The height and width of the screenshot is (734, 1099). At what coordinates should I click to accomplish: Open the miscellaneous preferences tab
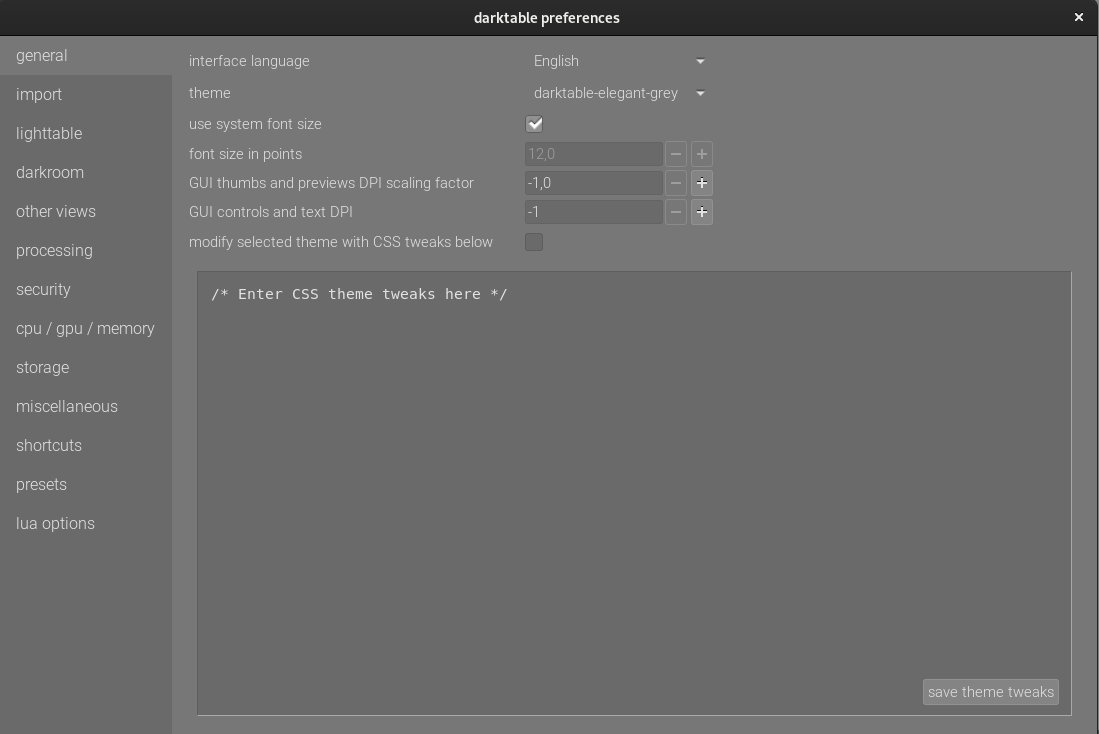click(x=86, y=407)
